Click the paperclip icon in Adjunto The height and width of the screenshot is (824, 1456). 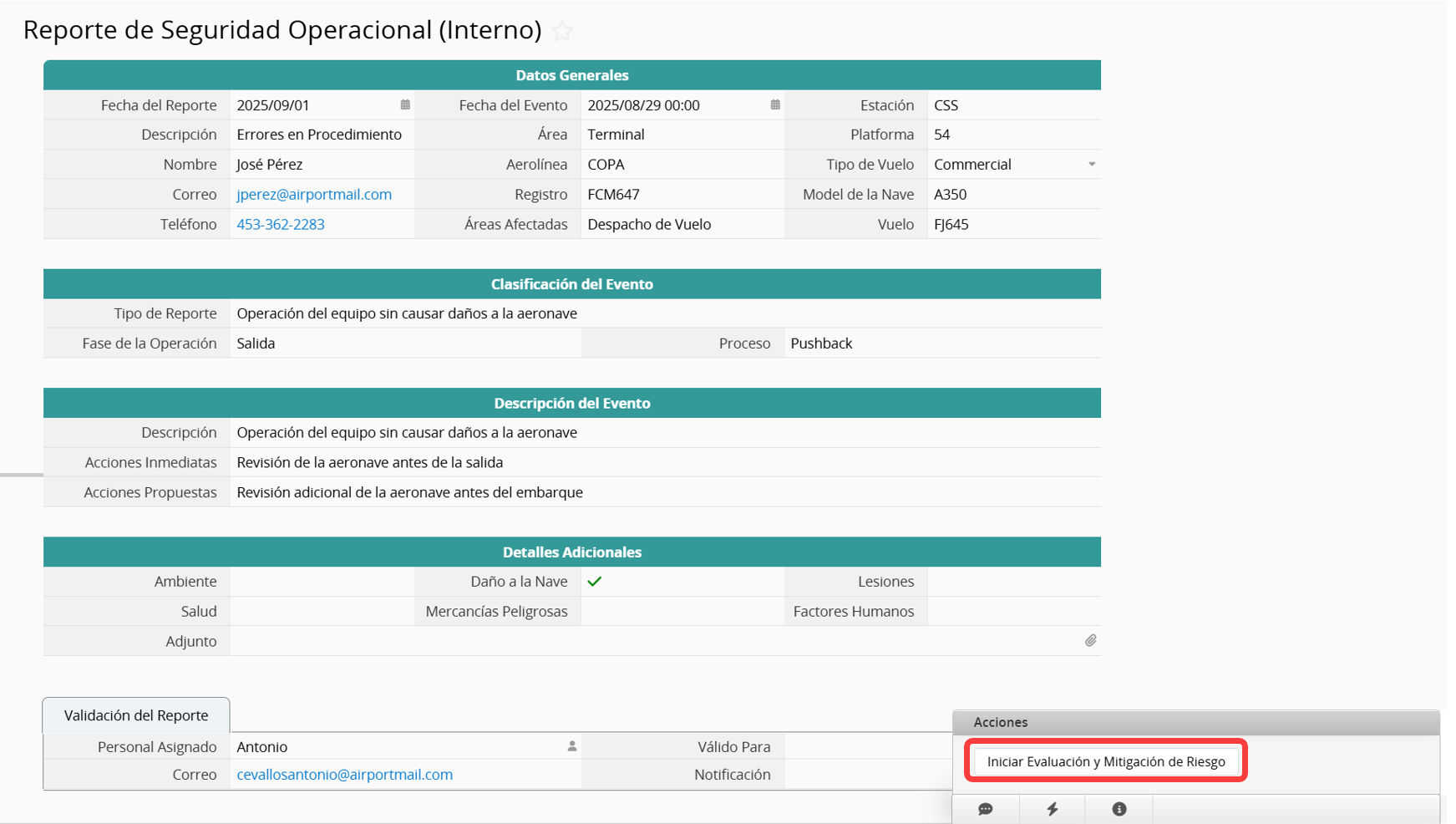[1090, 641]
